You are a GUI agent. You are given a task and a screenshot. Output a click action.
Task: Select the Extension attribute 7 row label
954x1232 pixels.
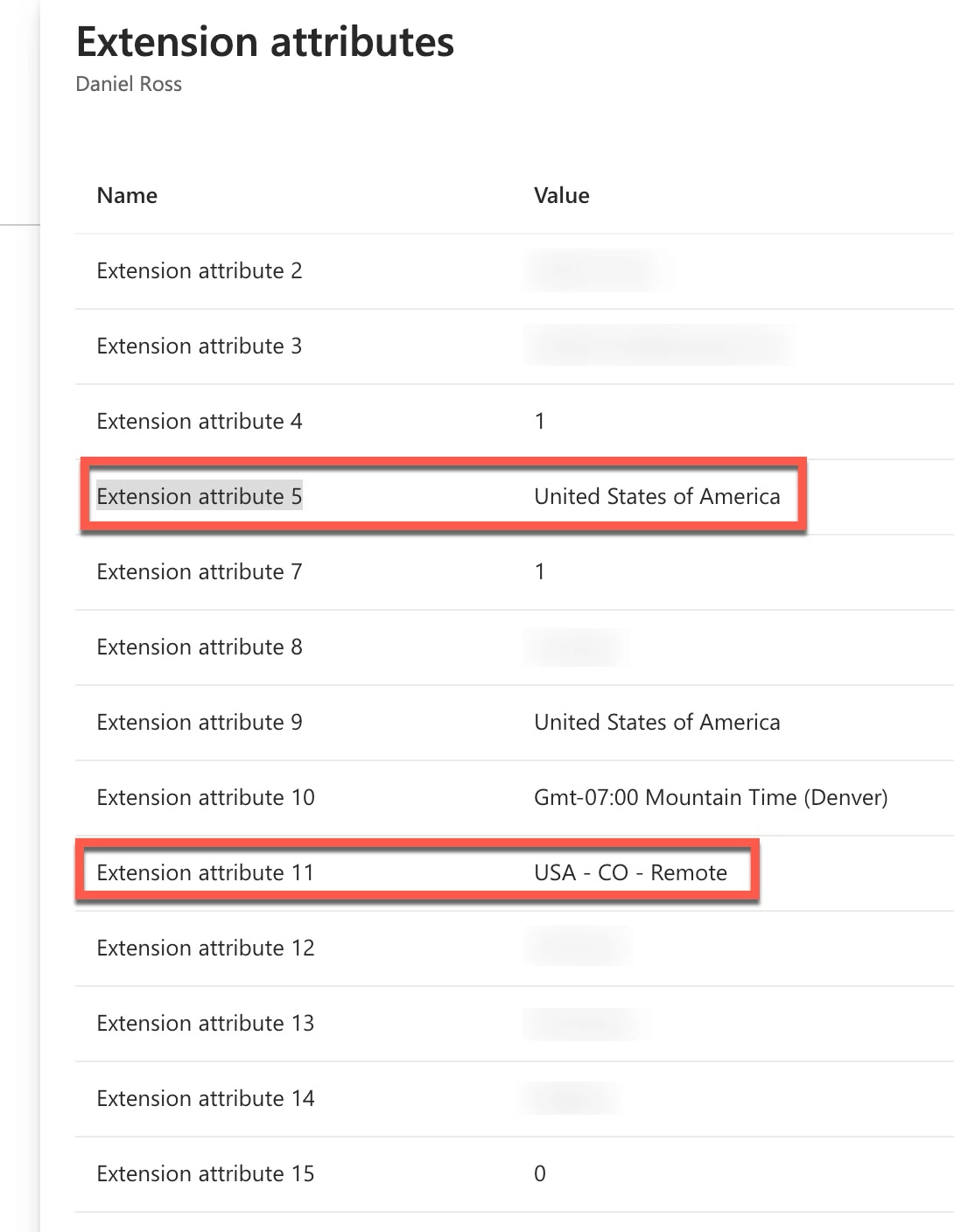pyautogui.click(x=200, y=571)
